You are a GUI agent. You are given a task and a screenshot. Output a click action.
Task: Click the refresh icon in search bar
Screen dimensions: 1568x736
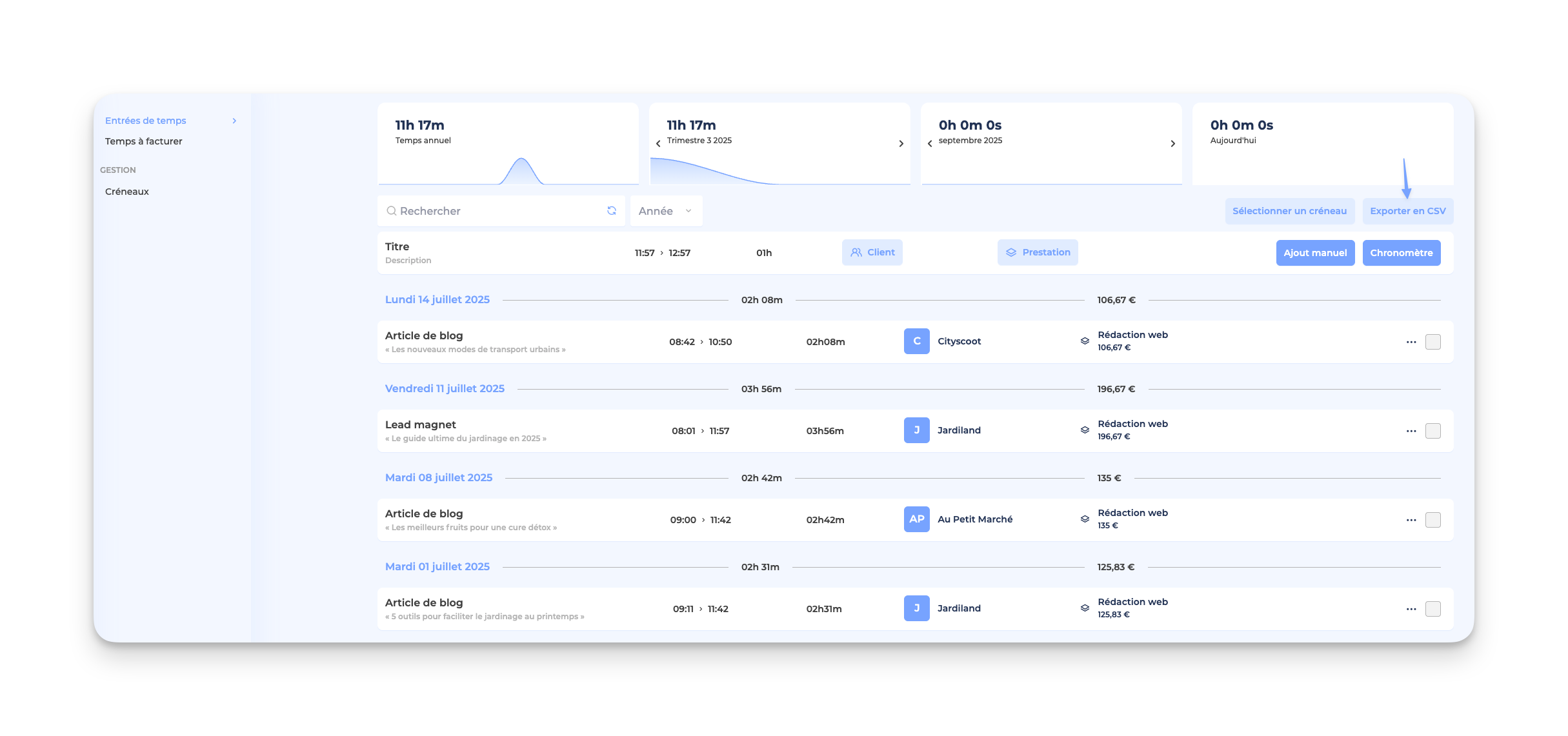(x=611, y=211)
